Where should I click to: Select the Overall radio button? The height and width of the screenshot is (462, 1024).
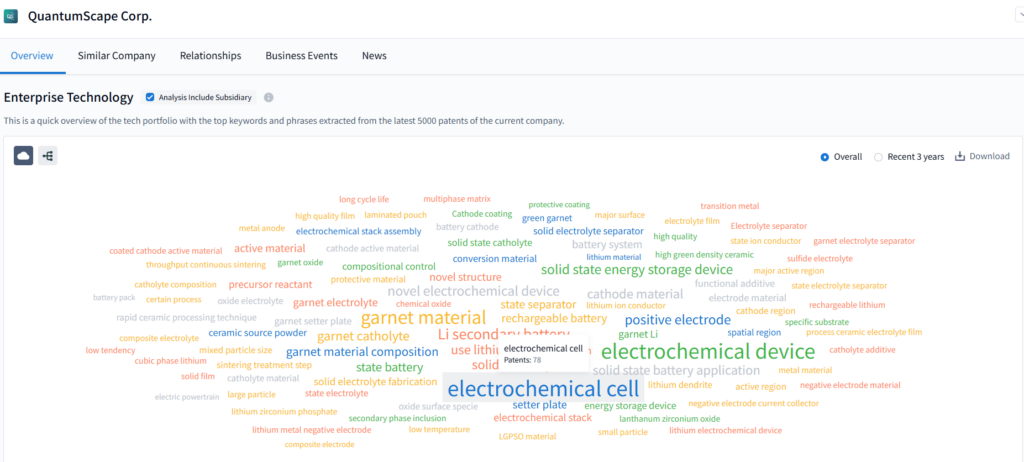pos(825,157)
